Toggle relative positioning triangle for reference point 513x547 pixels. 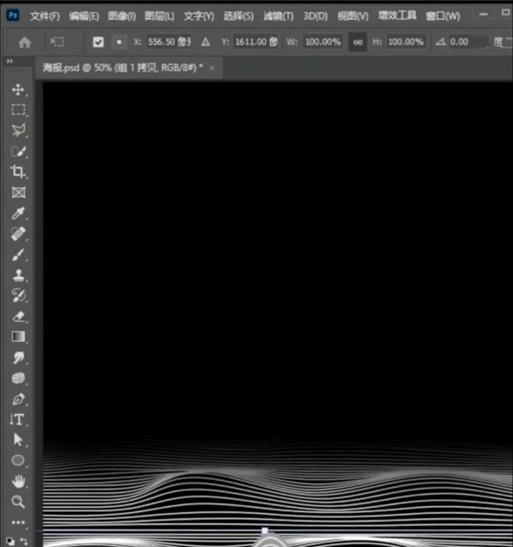[205, 42]
